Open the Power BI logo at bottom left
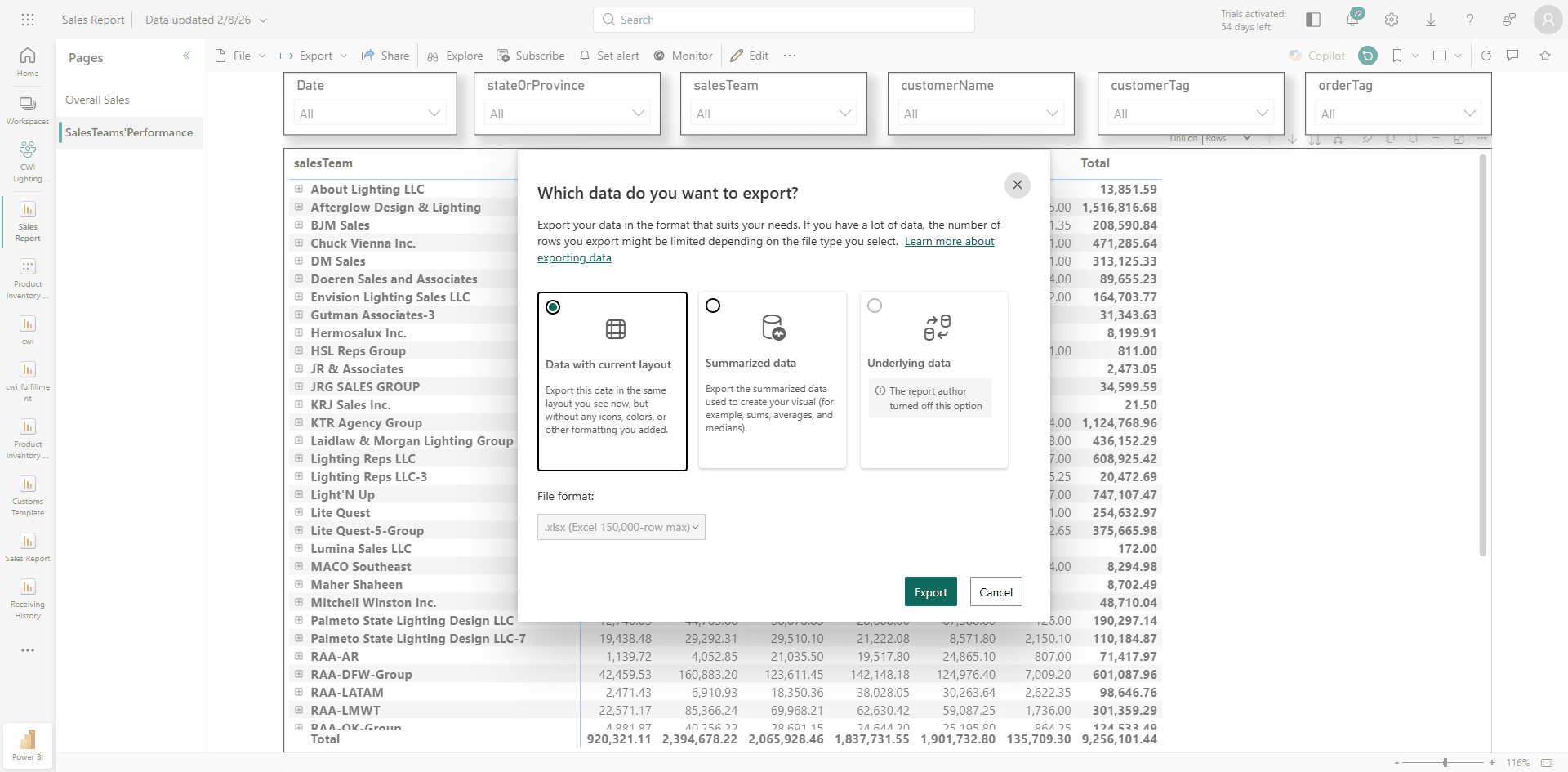The width and height of the screenshot is (1568, 772). pyautogui.click(x=28, y=745)
